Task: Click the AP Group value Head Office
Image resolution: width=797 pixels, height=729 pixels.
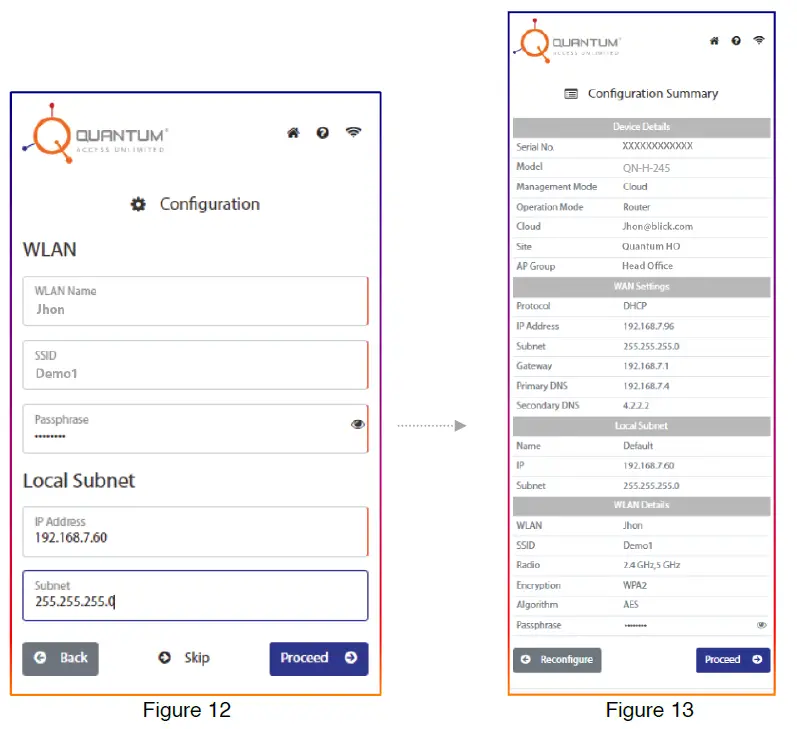Action: tap(647, 266)
